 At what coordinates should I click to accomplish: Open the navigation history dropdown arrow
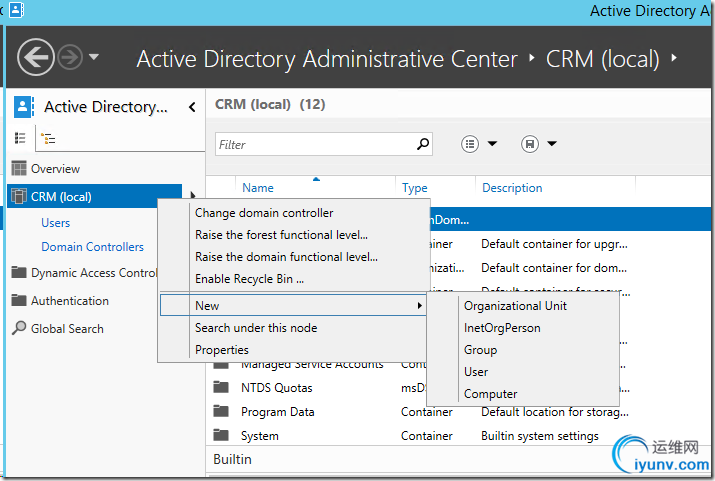coord(94,57)
